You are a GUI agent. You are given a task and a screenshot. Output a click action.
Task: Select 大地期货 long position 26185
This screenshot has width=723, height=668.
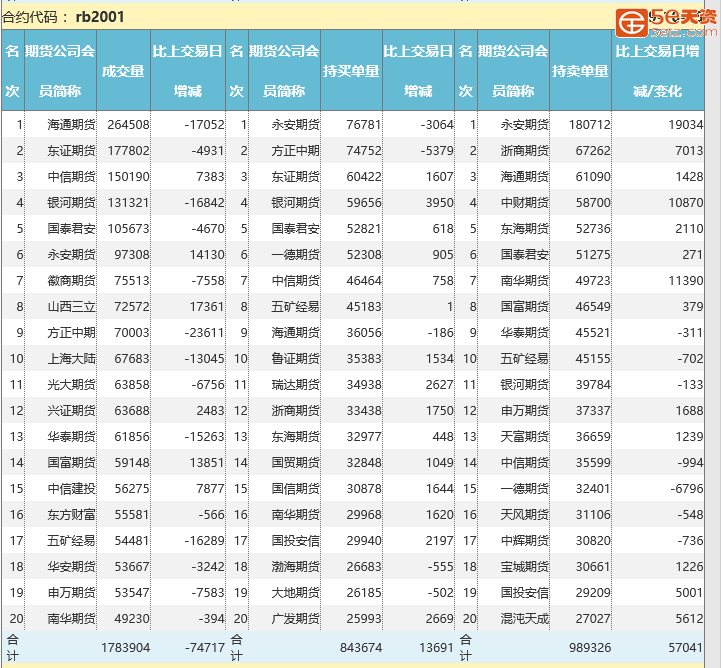pyautogui.click(x=364, y=592)
